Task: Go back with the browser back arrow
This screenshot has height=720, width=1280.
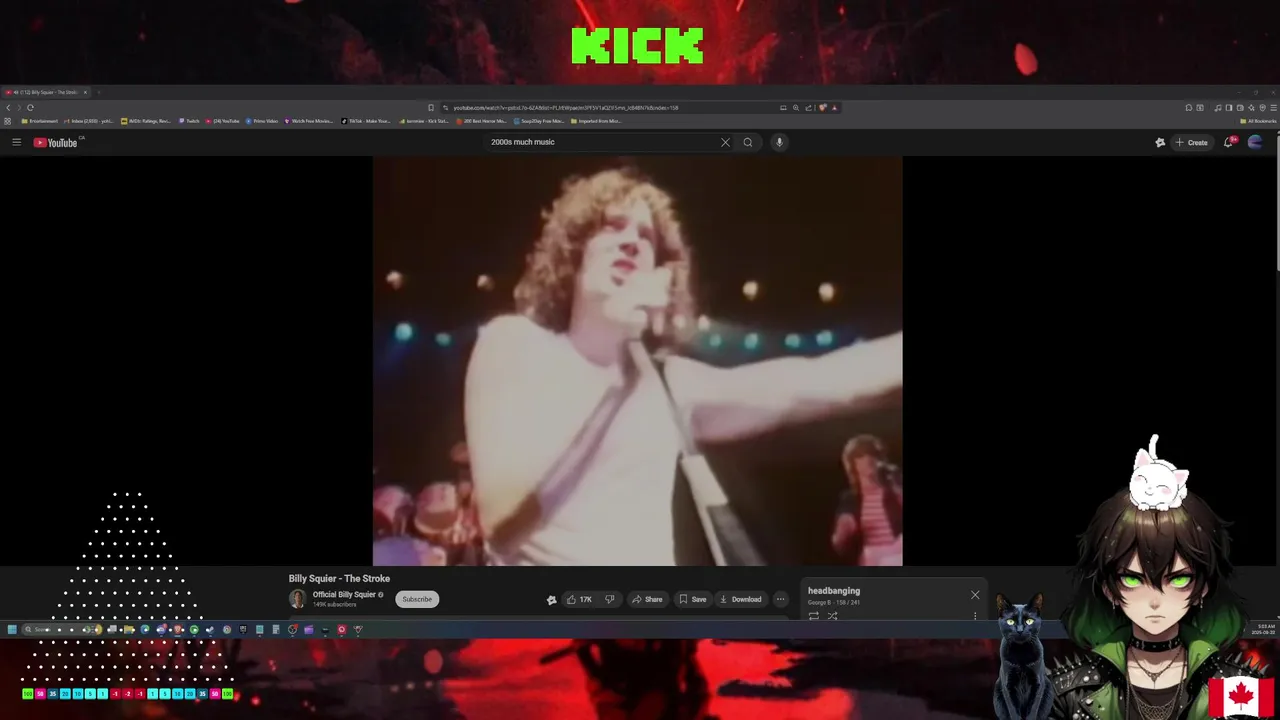Action: (x=8, y=107)
